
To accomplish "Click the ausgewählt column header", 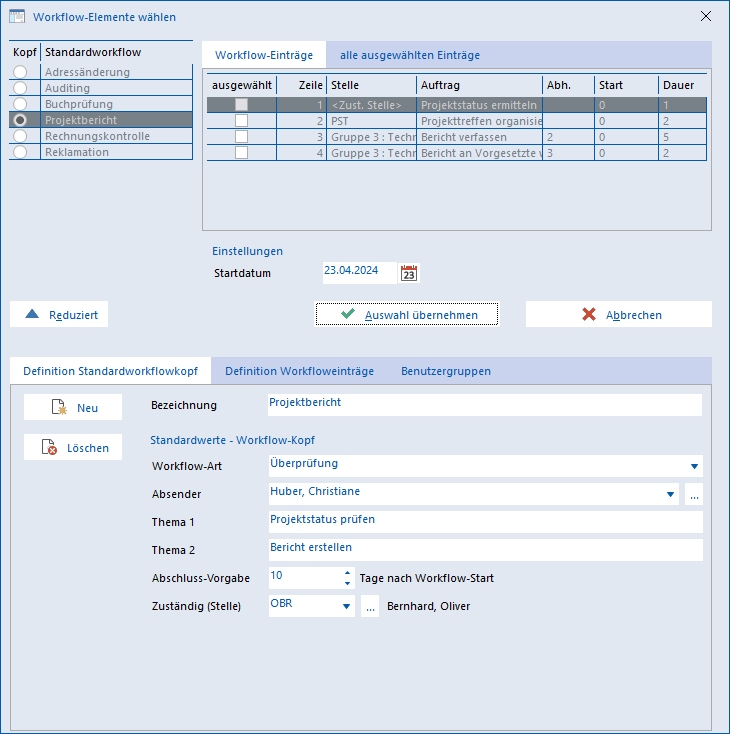I will 242,85.
